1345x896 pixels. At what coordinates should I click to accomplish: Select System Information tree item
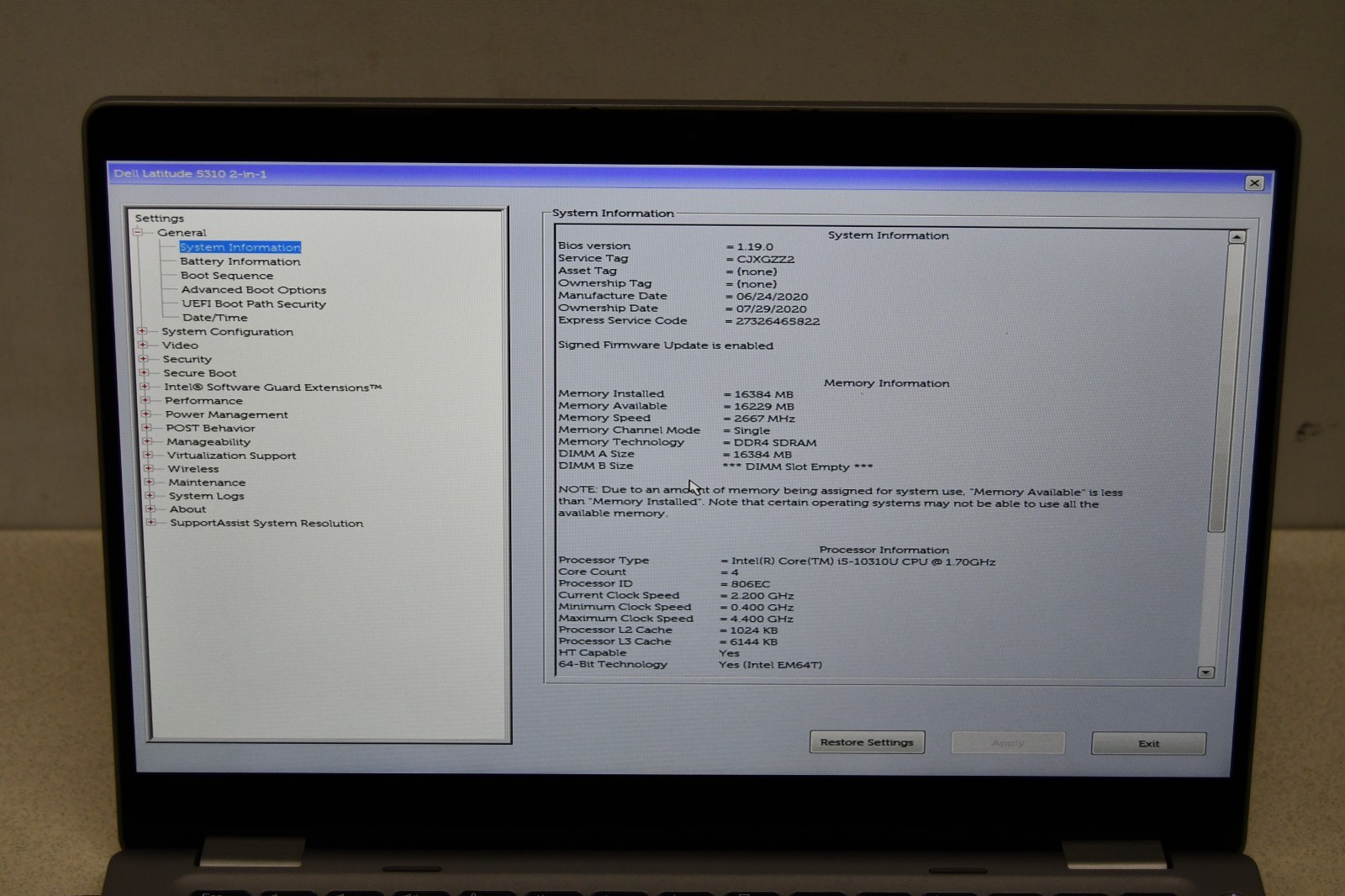pyautogui.click(x=240, y=247)
